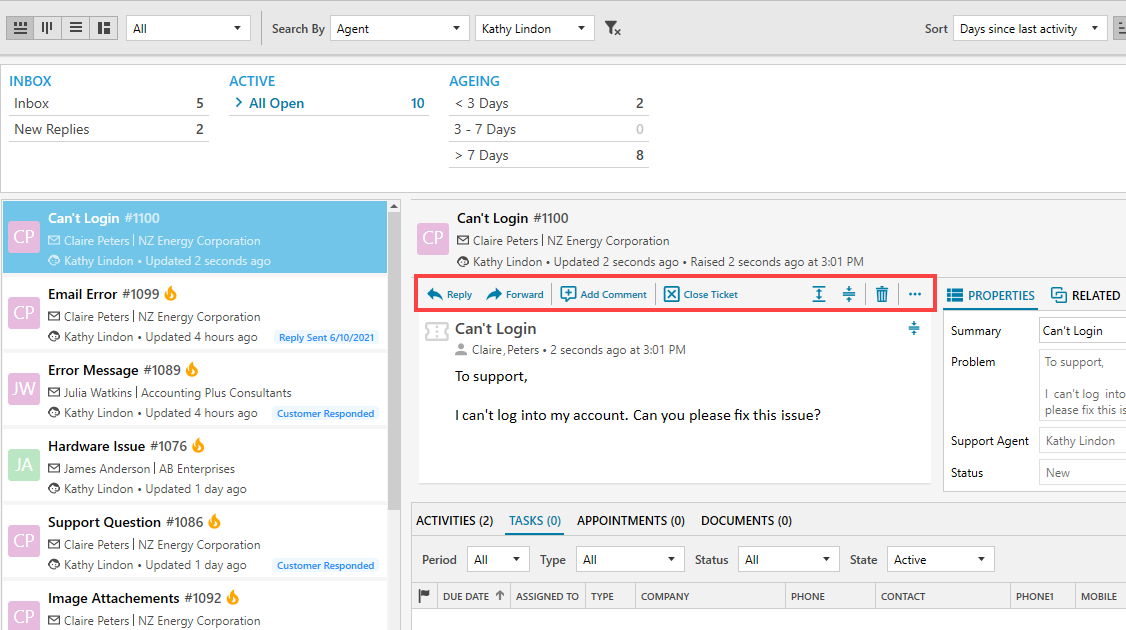Open the Search By dropdown
This screenshot has height=630, width=1126.
(x=400, y=28)
